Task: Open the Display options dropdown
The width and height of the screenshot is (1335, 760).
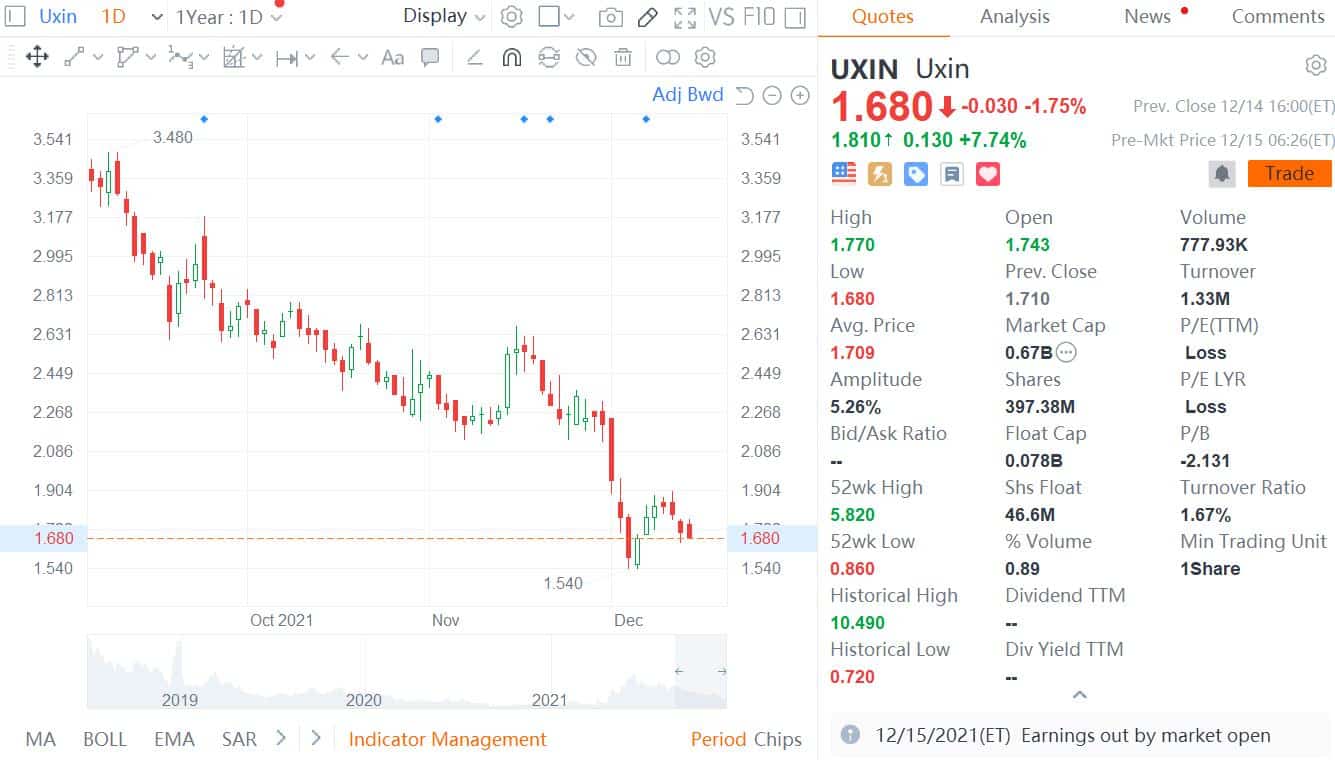Action: tap(440, 16)
